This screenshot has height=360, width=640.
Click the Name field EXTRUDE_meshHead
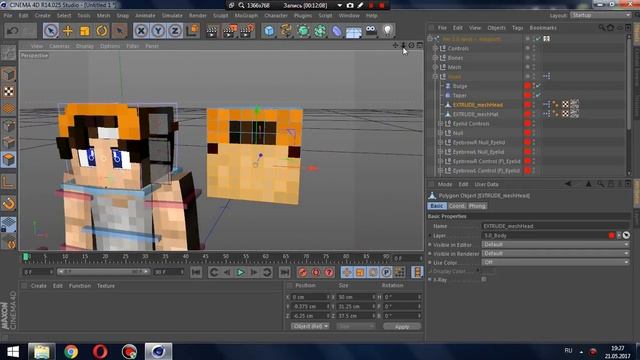[556, 226]
